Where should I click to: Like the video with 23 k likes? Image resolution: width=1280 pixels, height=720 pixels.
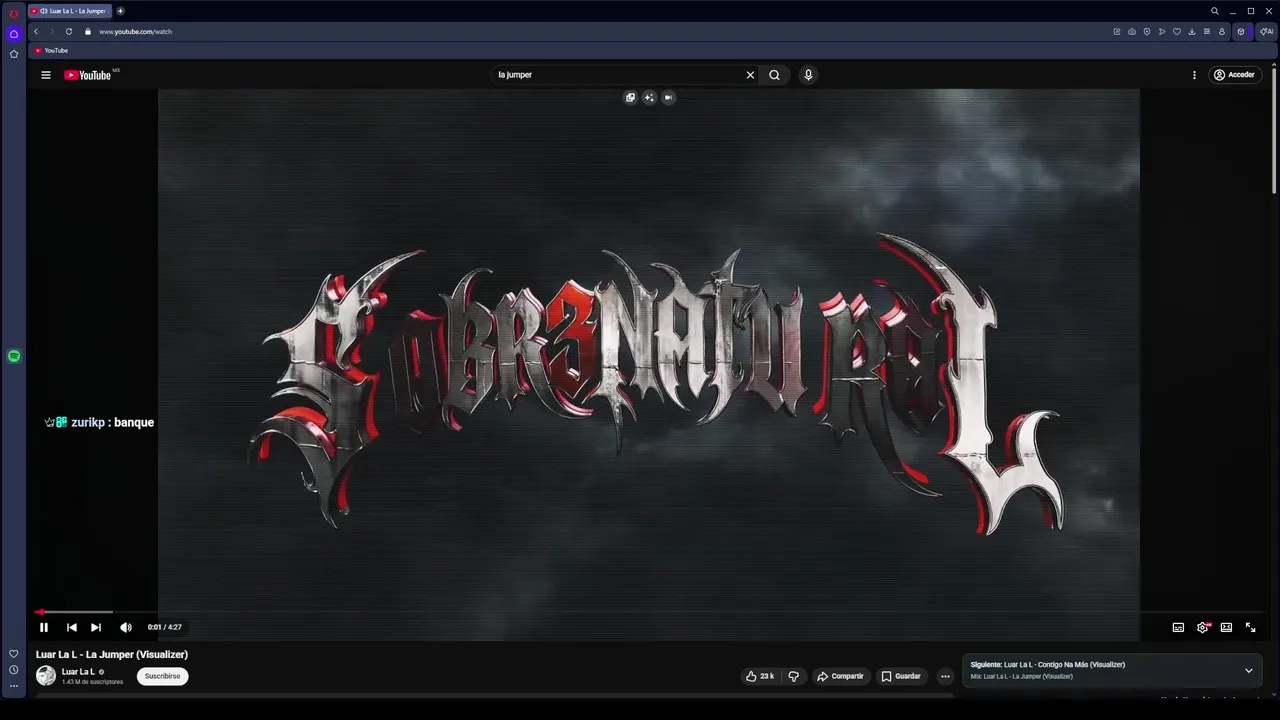(760, 676)
